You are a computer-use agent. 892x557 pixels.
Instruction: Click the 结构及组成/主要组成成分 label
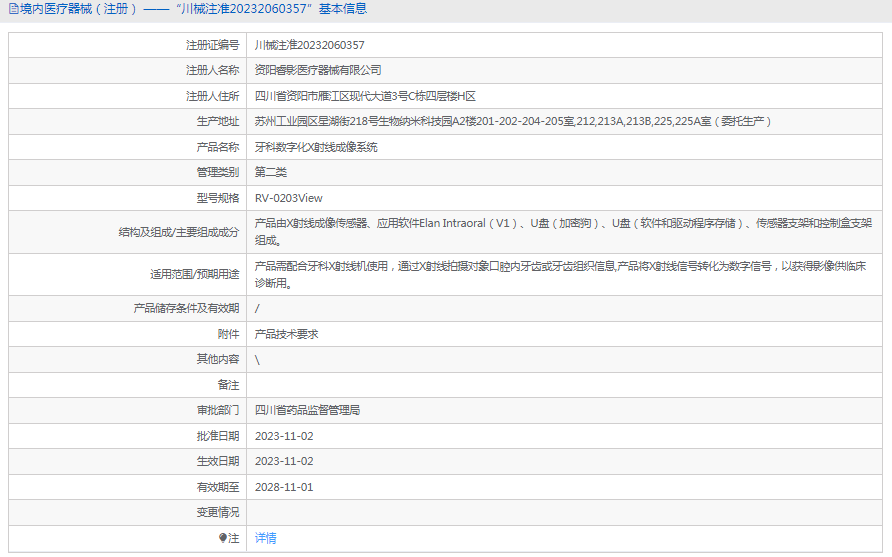coord(179,232)
